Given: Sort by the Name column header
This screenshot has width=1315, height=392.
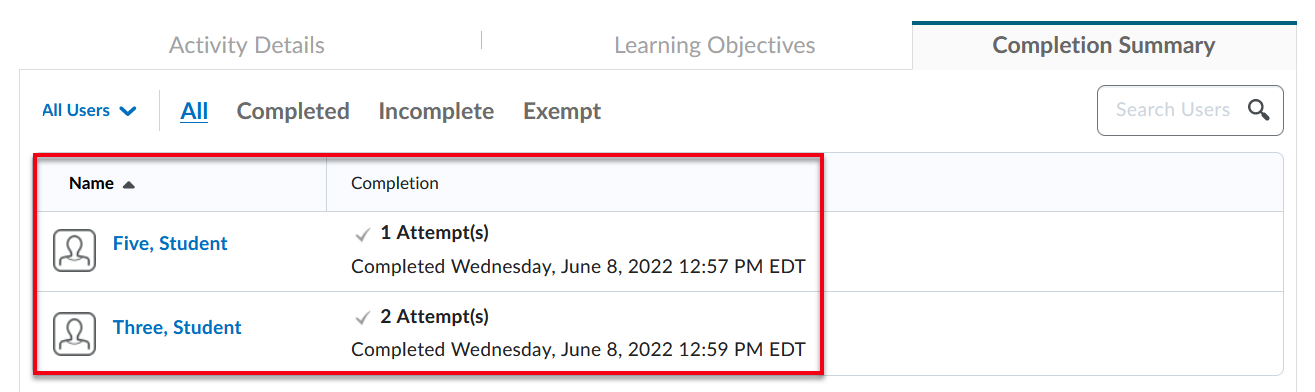Looking at the screenshot, I should [x=91, y=184].
